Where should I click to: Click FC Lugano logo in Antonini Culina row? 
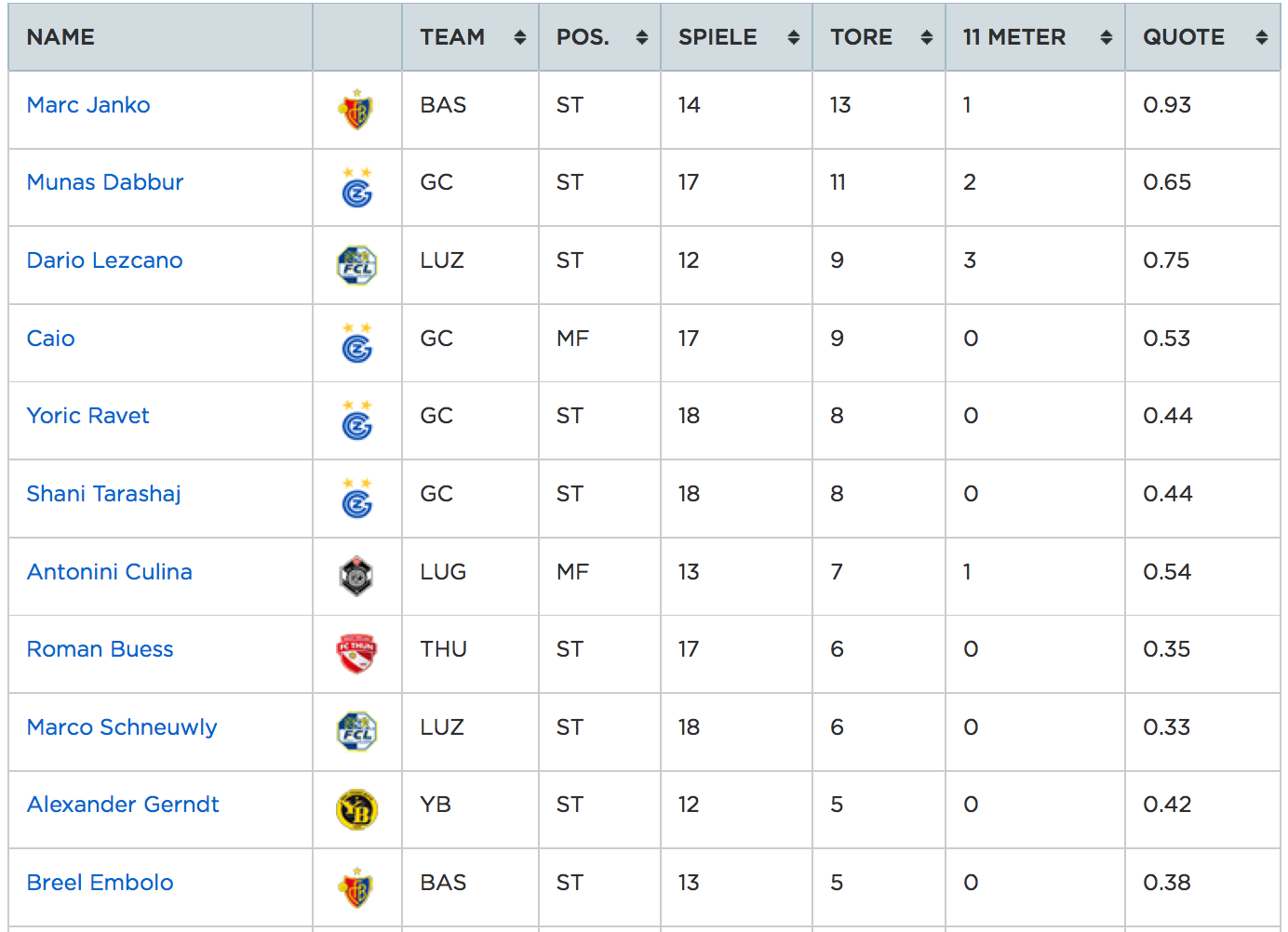click(x=356, y=576)
